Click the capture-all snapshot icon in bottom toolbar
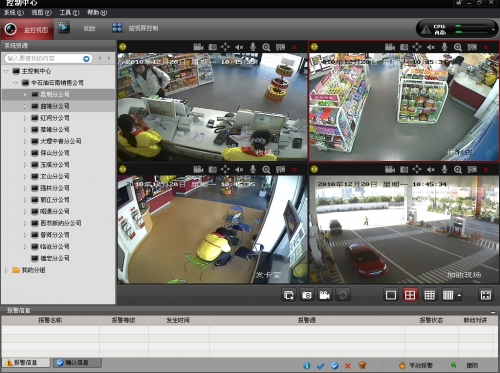 307,295
